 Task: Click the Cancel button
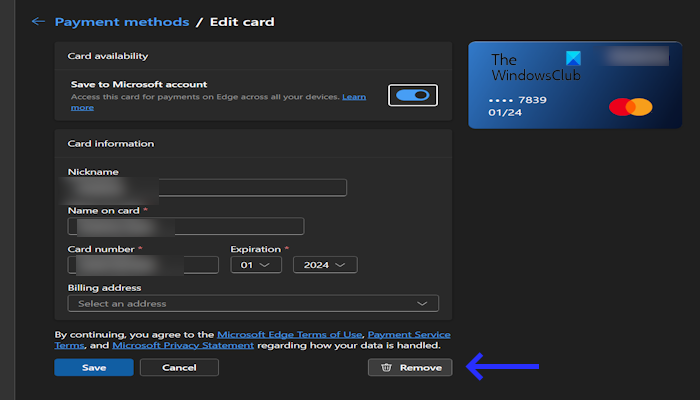click(x=179, y=367)
